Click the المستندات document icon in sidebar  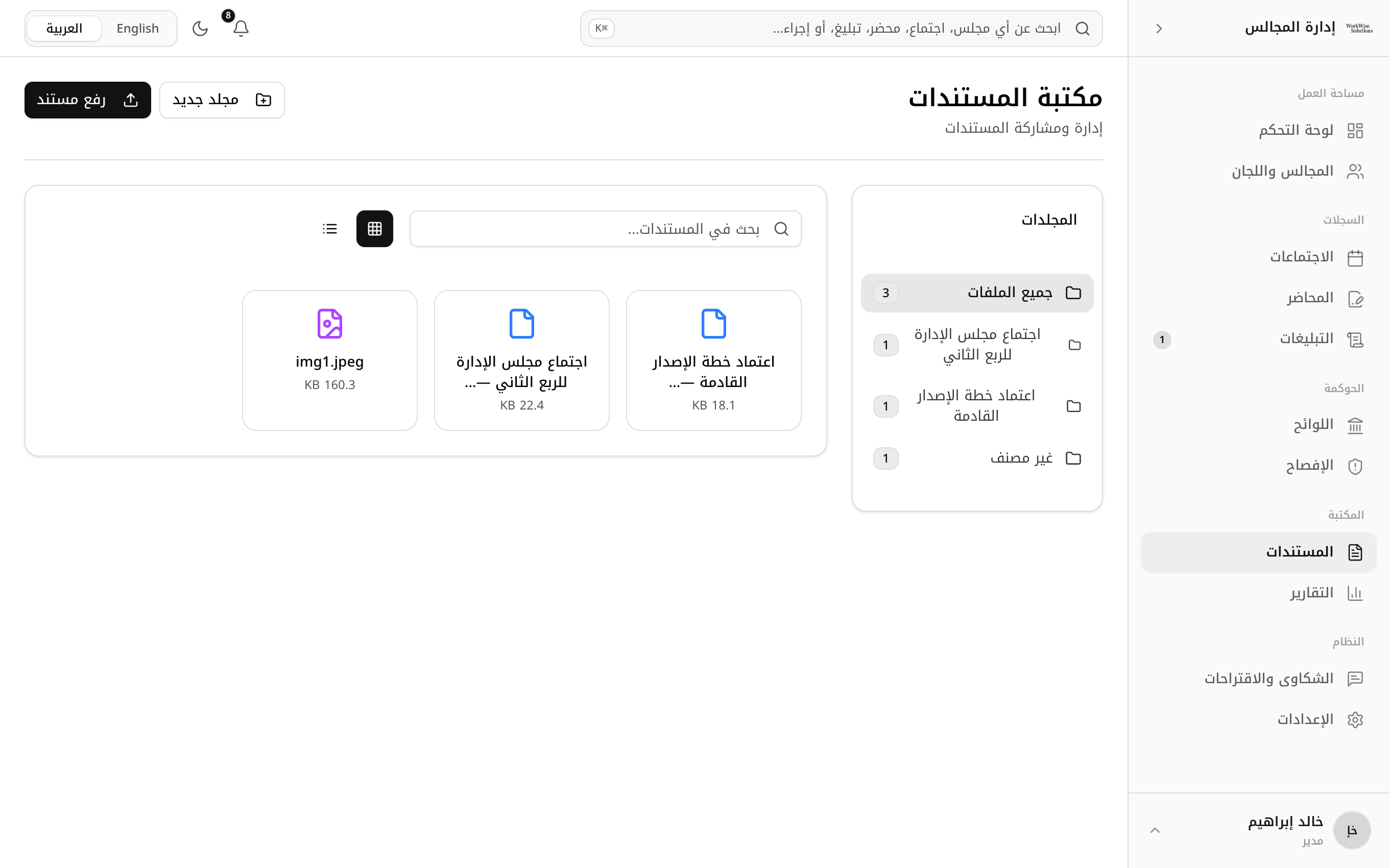(x=1355, y=552)
